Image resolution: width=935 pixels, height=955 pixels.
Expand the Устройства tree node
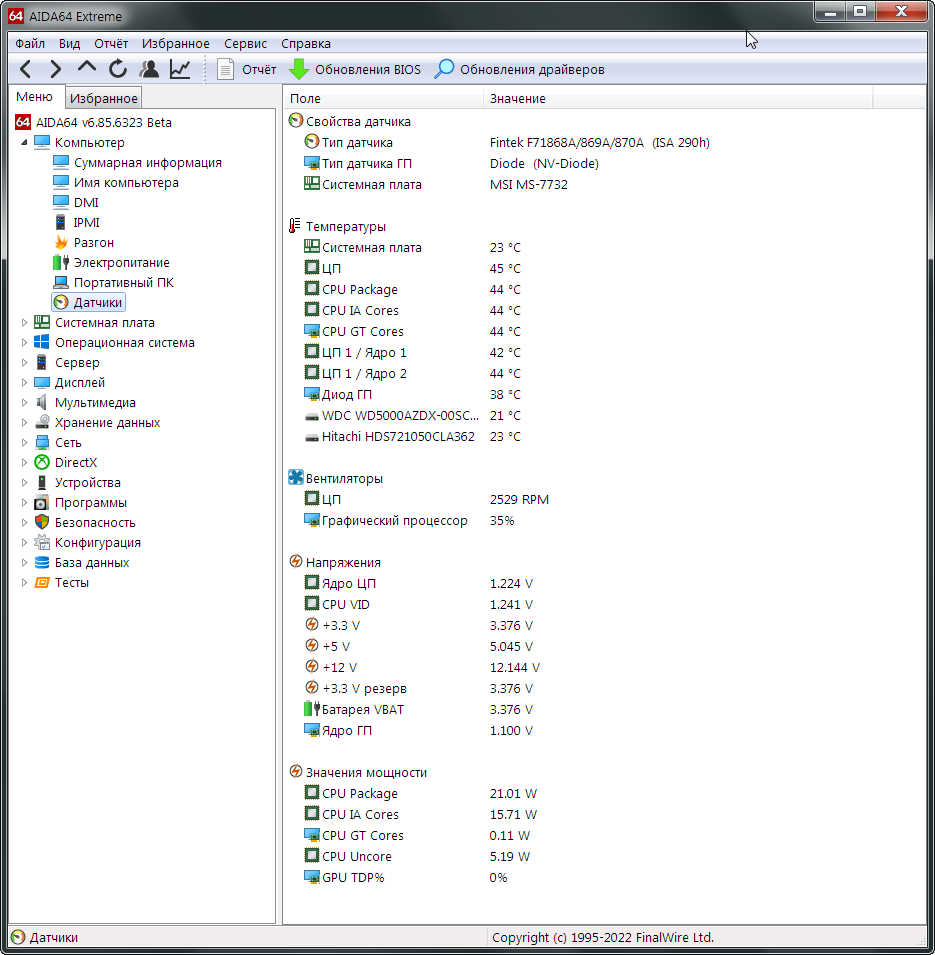(x=24, y=482)
